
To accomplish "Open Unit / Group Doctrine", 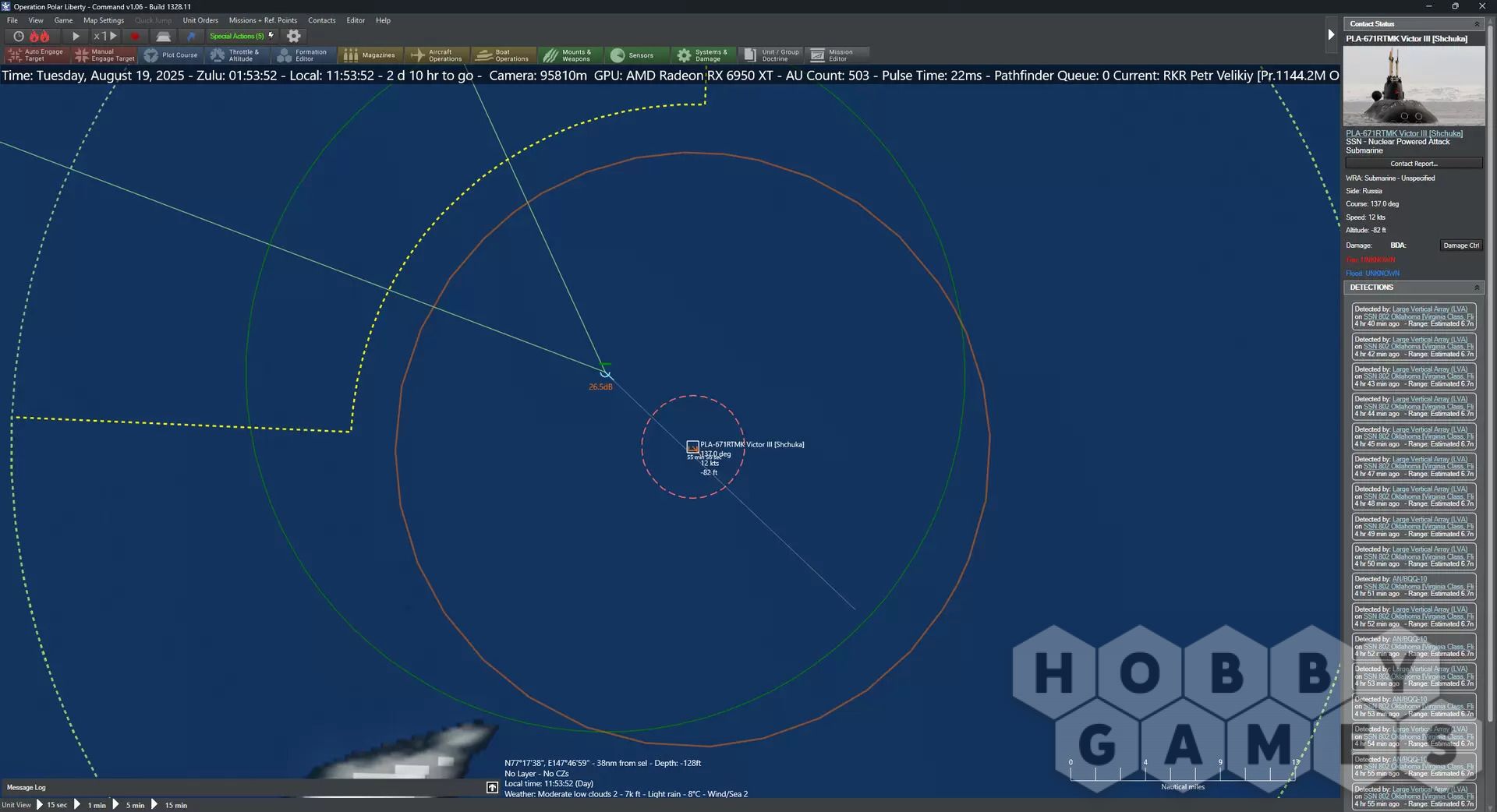I will click(x=770, y=55).
